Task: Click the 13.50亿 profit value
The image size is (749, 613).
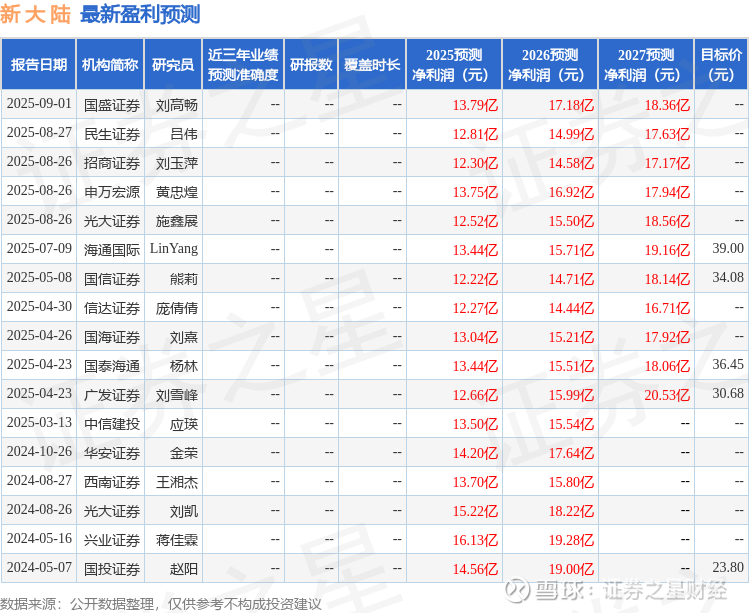Action: point(475,424)
